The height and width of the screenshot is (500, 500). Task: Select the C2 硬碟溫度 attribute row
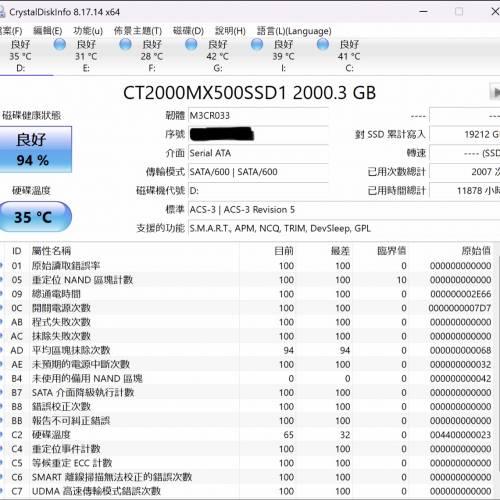247,435
